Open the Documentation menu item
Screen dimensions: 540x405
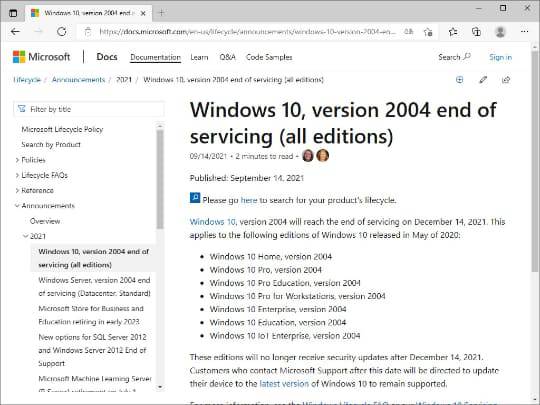pyautogui.click(x=155, y=57)
